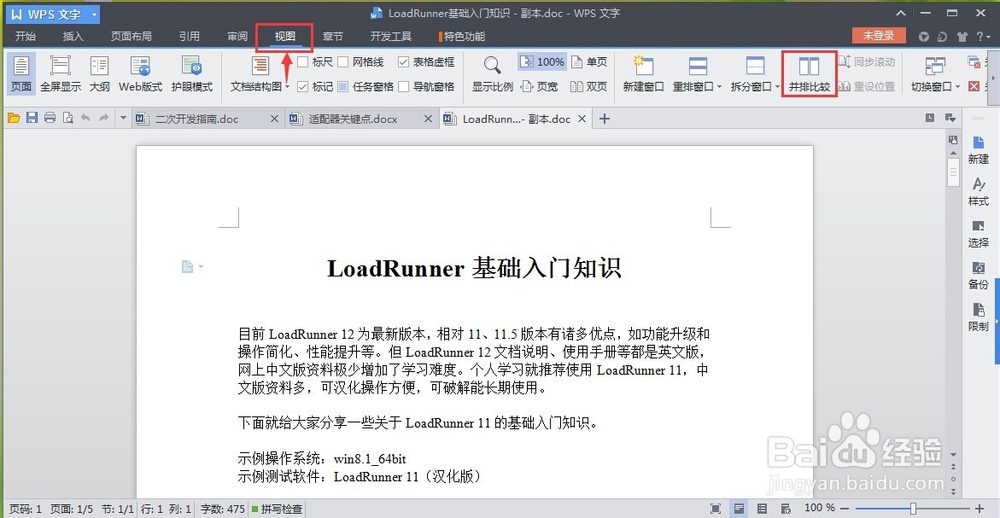This screenshot has width=1000, height=518.
Task: Click 切换窗口 switch windows icon
Action: tap(935, 66)
